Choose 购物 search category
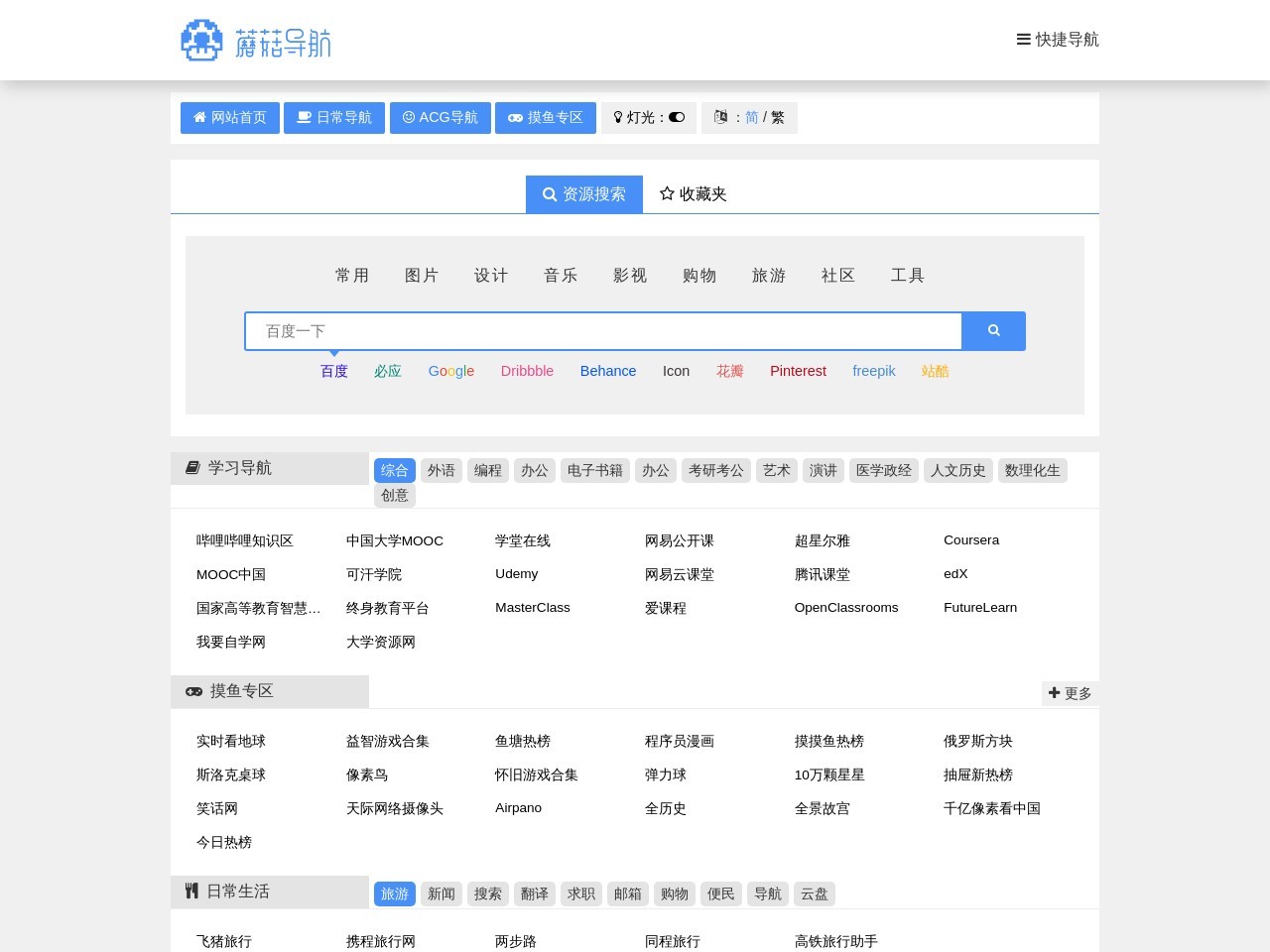 pos(699,275)
